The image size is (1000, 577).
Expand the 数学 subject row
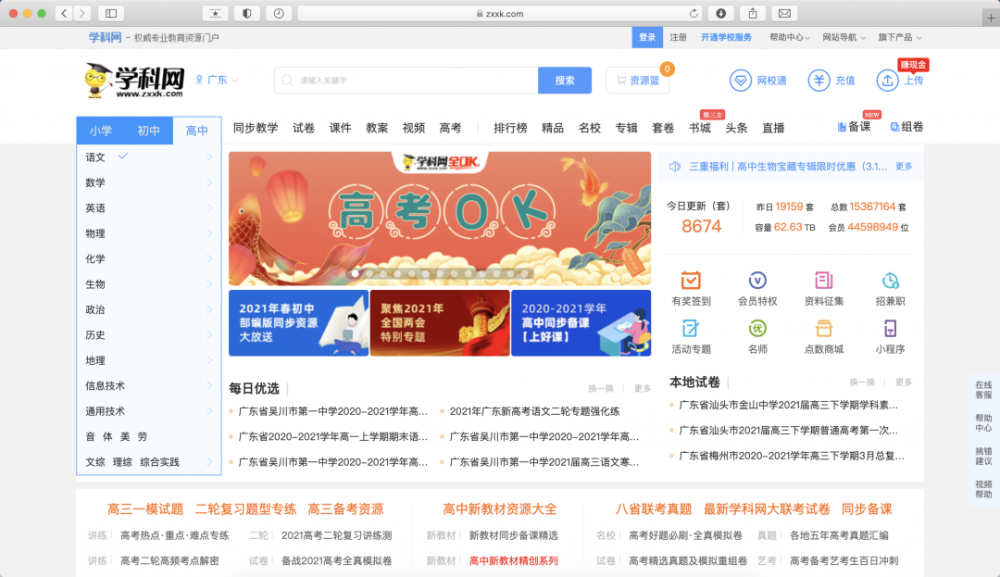[149, 182]
